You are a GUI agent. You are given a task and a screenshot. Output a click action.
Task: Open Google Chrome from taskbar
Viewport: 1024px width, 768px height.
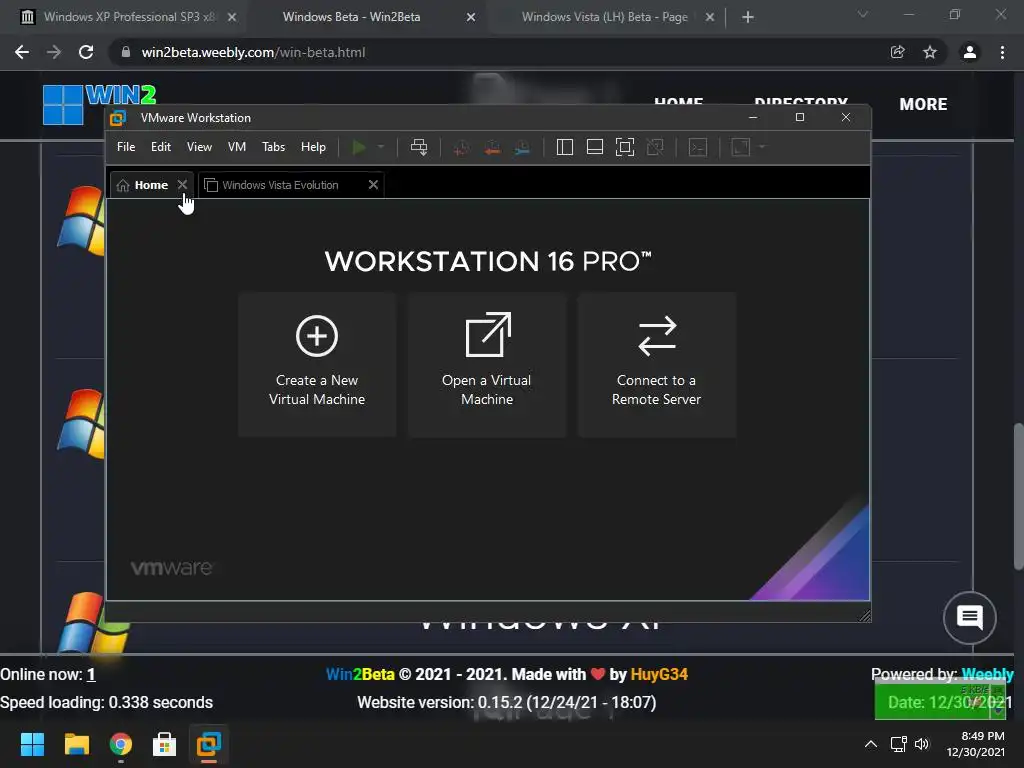121,744
